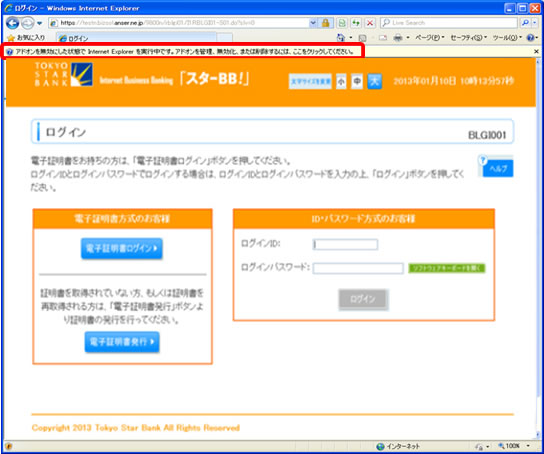Click the Copyright 2013 Tokyo Star Bank footer text
Viewport: 544px width, 454px height.
136,428
